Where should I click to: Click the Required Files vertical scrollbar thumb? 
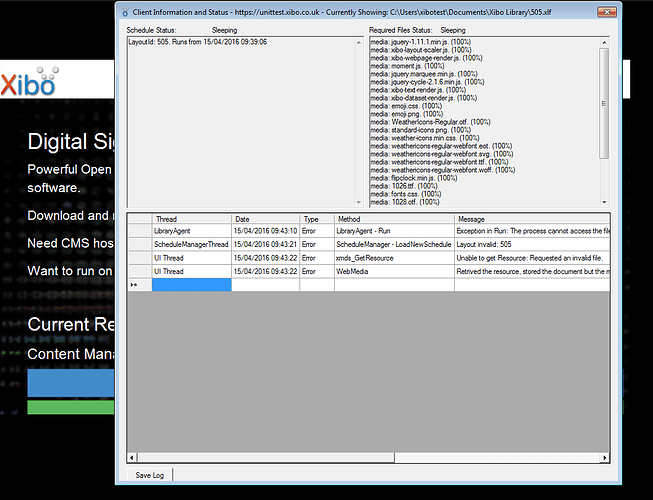tap(604, 103)
